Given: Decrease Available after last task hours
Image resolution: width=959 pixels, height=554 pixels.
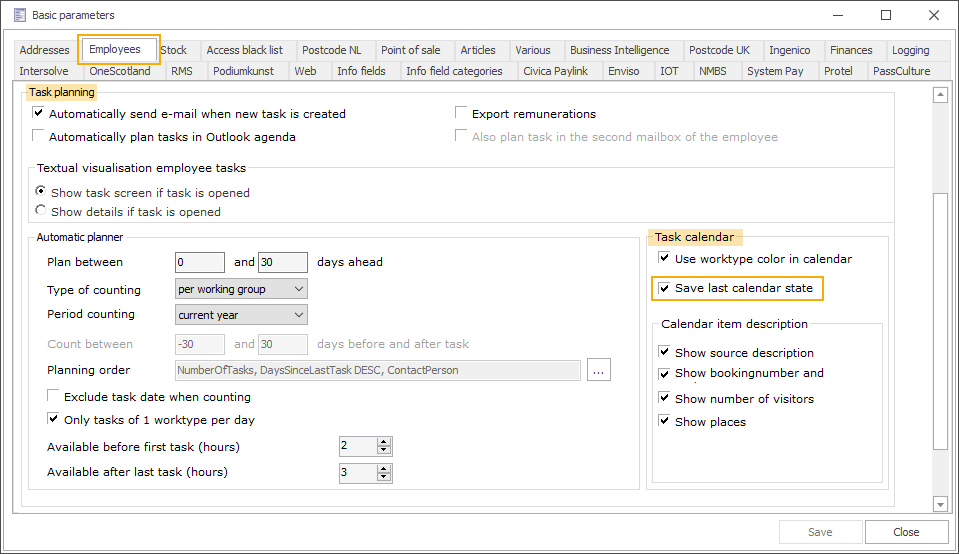Looking at the screenshot, I should point(384,477).
